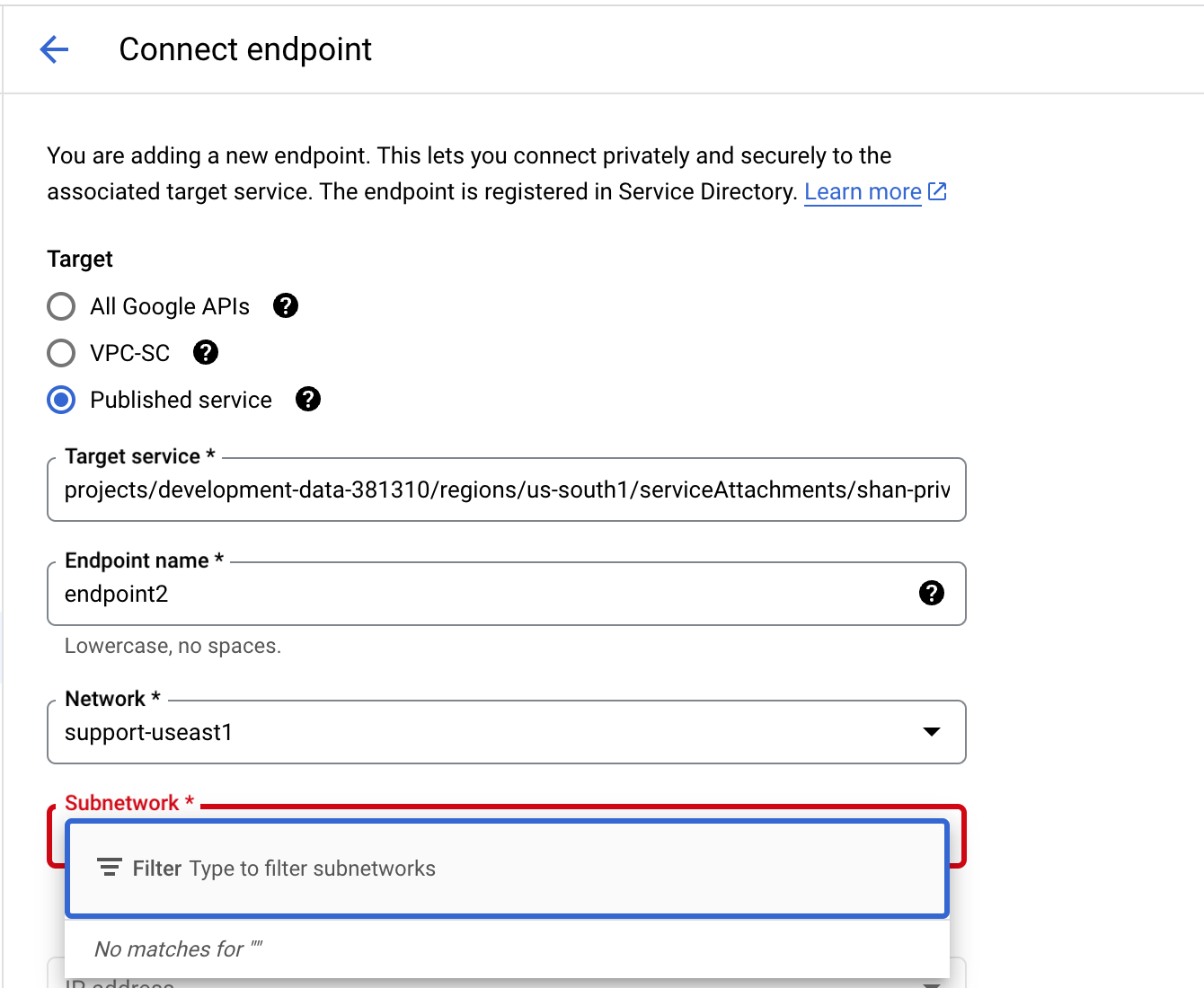Click the back arrow icon

pyautogui.click(x=54, y=49)
